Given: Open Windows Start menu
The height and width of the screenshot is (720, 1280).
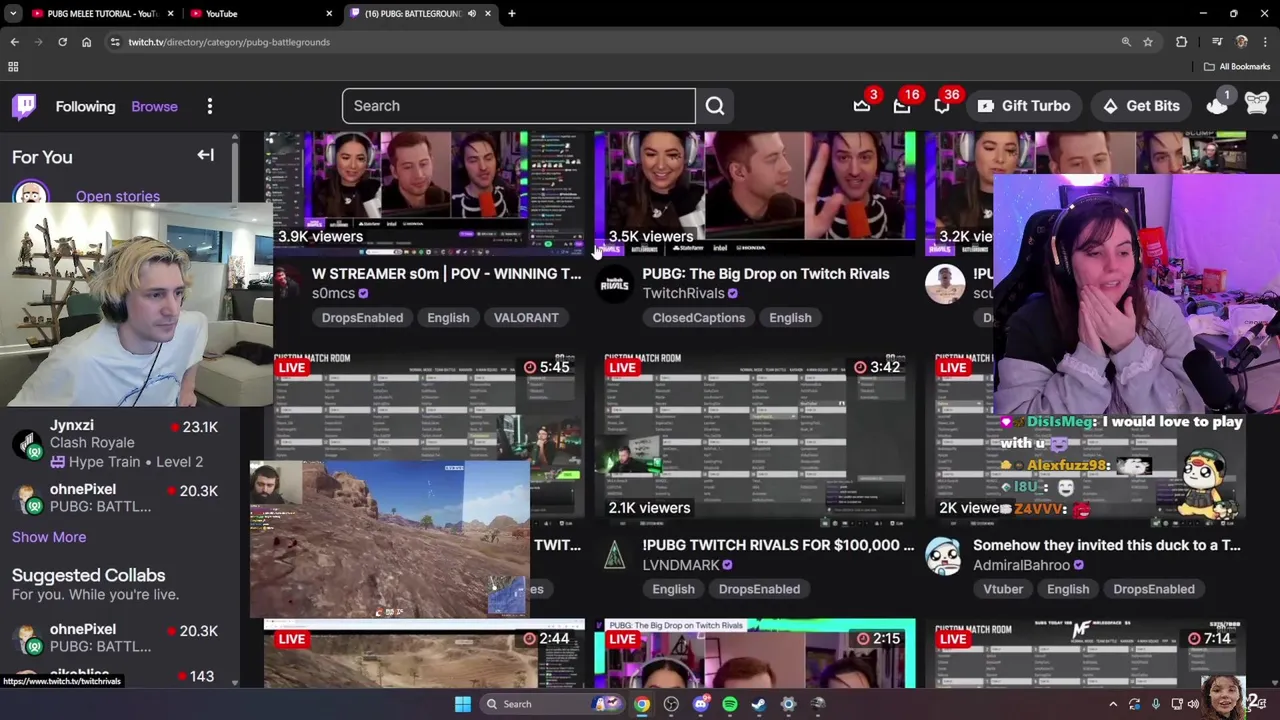Looking at the screenshot, I should (x=462, y=704).
